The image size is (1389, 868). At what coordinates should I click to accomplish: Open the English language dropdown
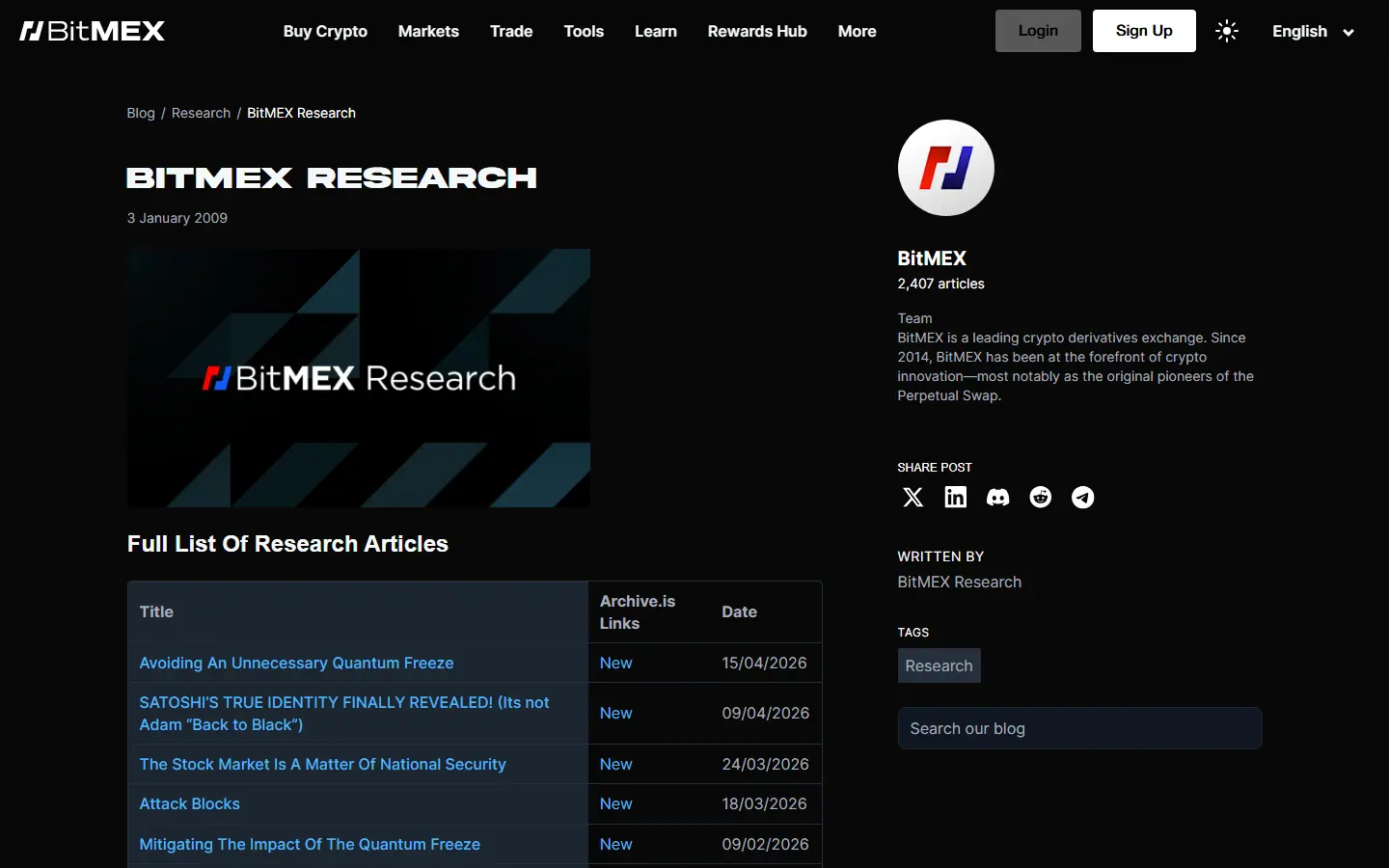tap(1313, 31)
